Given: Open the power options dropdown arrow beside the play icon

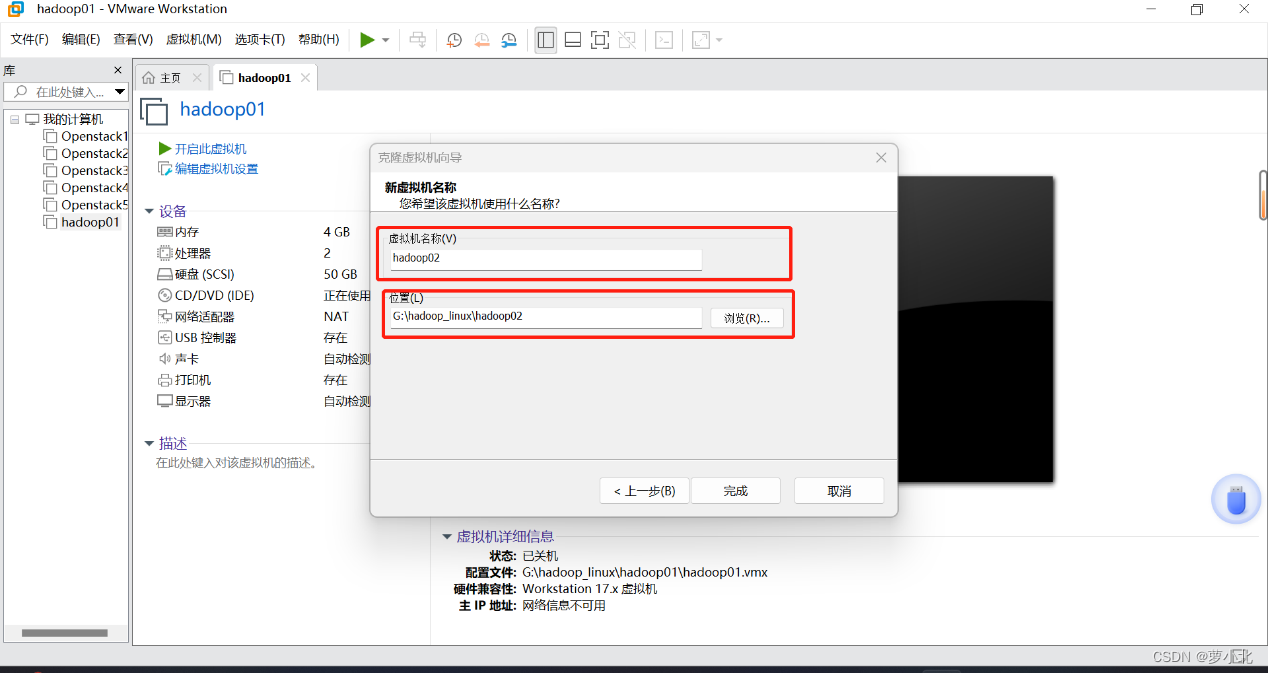Looking at the screenshot, I should [385, 40].
